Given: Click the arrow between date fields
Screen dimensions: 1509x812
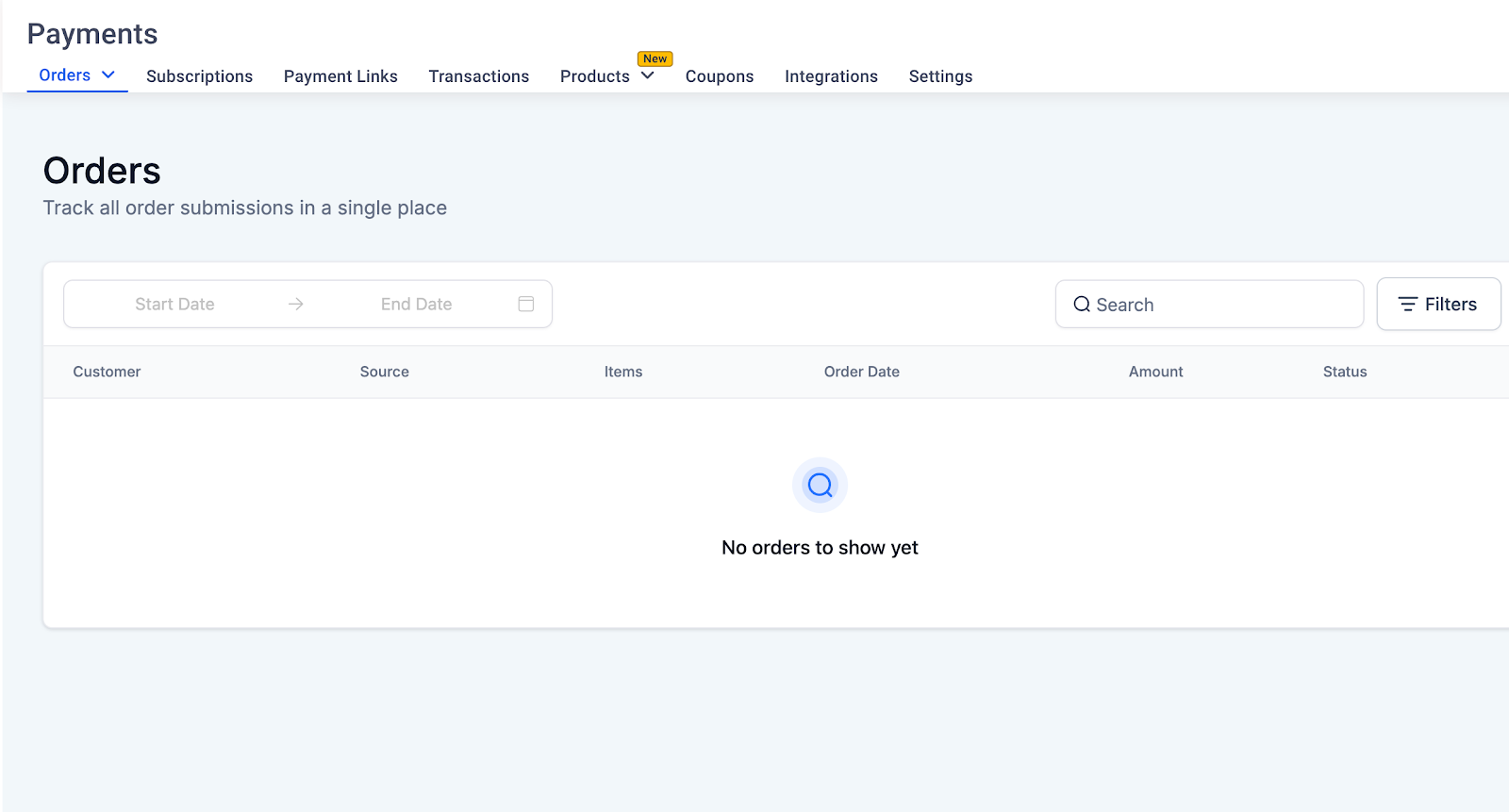Looking at the screenshot, I should click(295, 304).
